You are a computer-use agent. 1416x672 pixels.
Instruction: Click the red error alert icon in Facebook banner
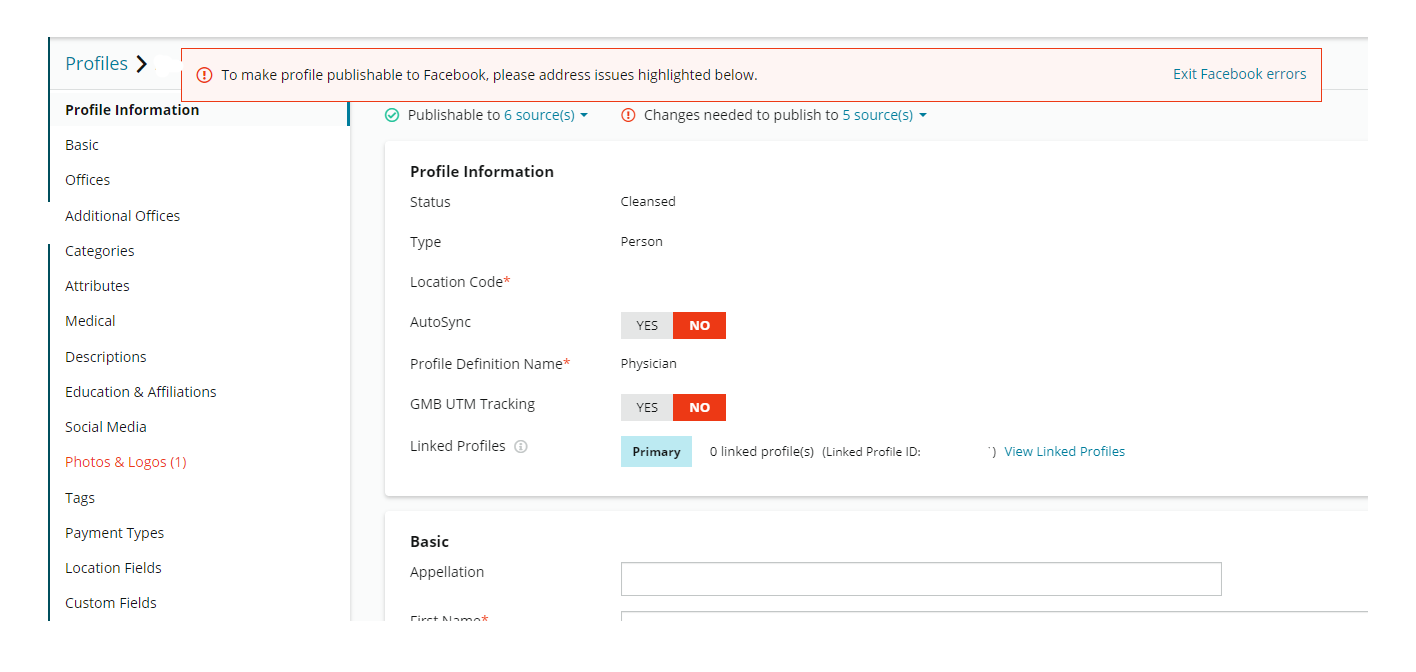[x=204, y=75]
